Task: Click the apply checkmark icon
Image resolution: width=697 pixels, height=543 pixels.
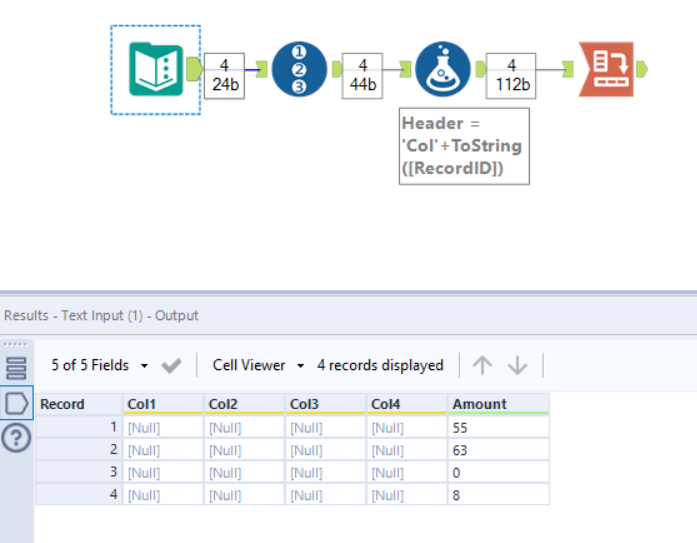Action: click(171, 366)
